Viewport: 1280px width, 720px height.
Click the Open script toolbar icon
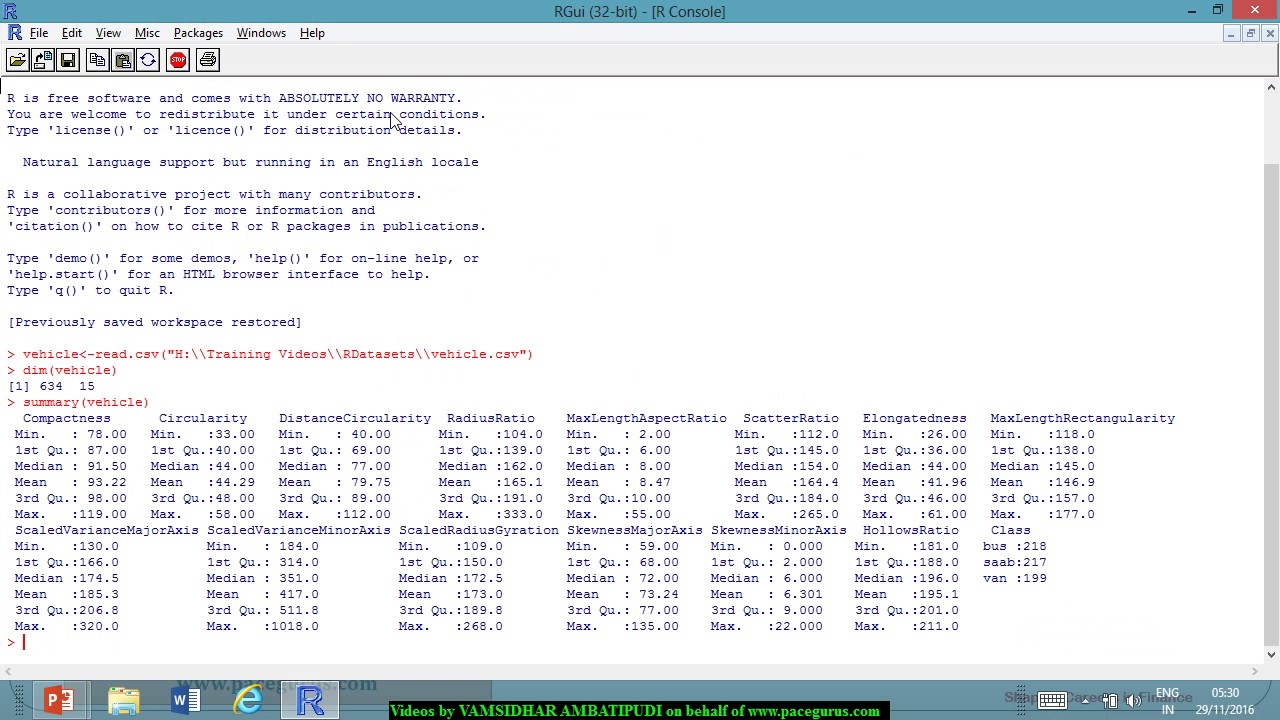point(17,60)
